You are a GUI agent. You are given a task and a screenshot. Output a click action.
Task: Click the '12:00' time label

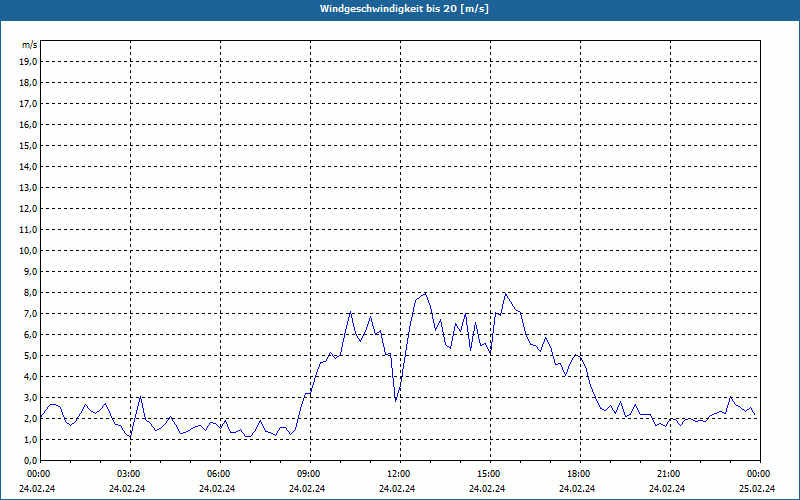(398, 474)
